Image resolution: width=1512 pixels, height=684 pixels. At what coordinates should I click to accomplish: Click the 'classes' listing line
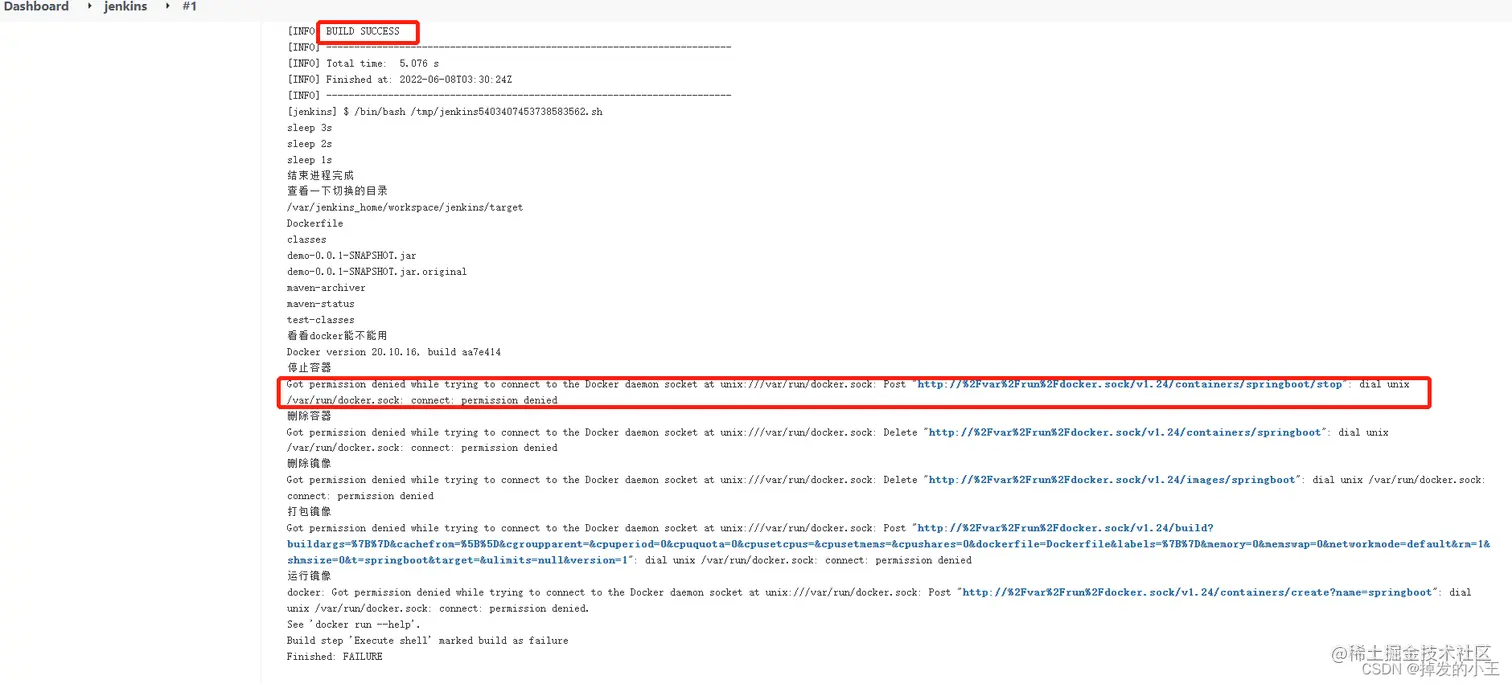click(x=306, y=240)
